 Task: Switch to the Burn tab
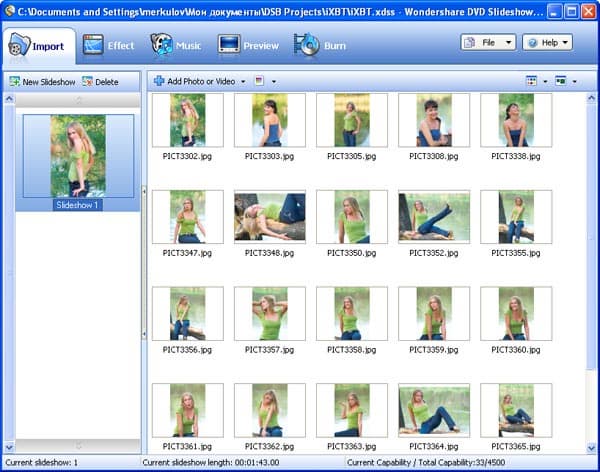[320, 46]
